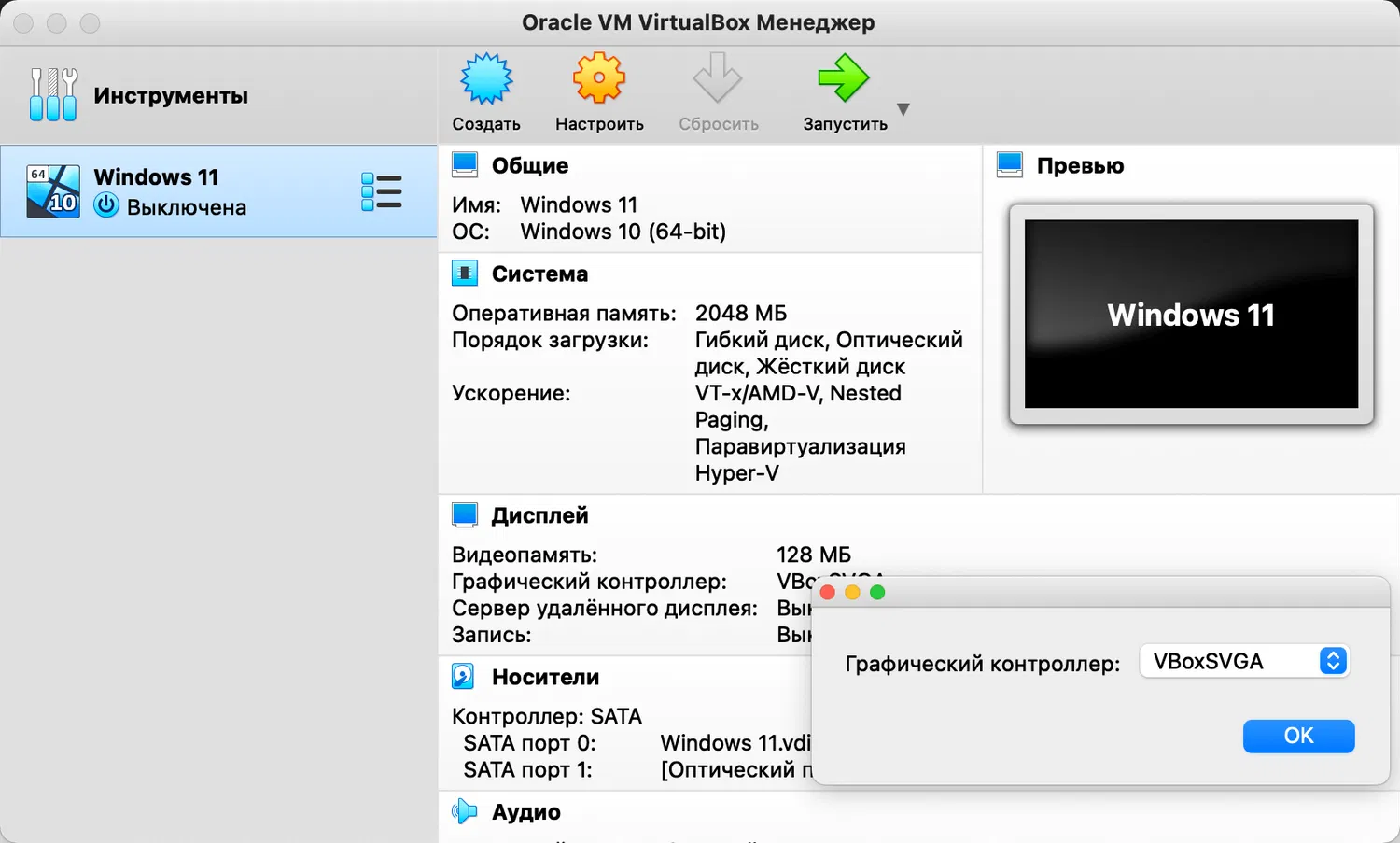Click the Система section chip icon
Screen dimensions: 1400x843
(x=465, y=274)
